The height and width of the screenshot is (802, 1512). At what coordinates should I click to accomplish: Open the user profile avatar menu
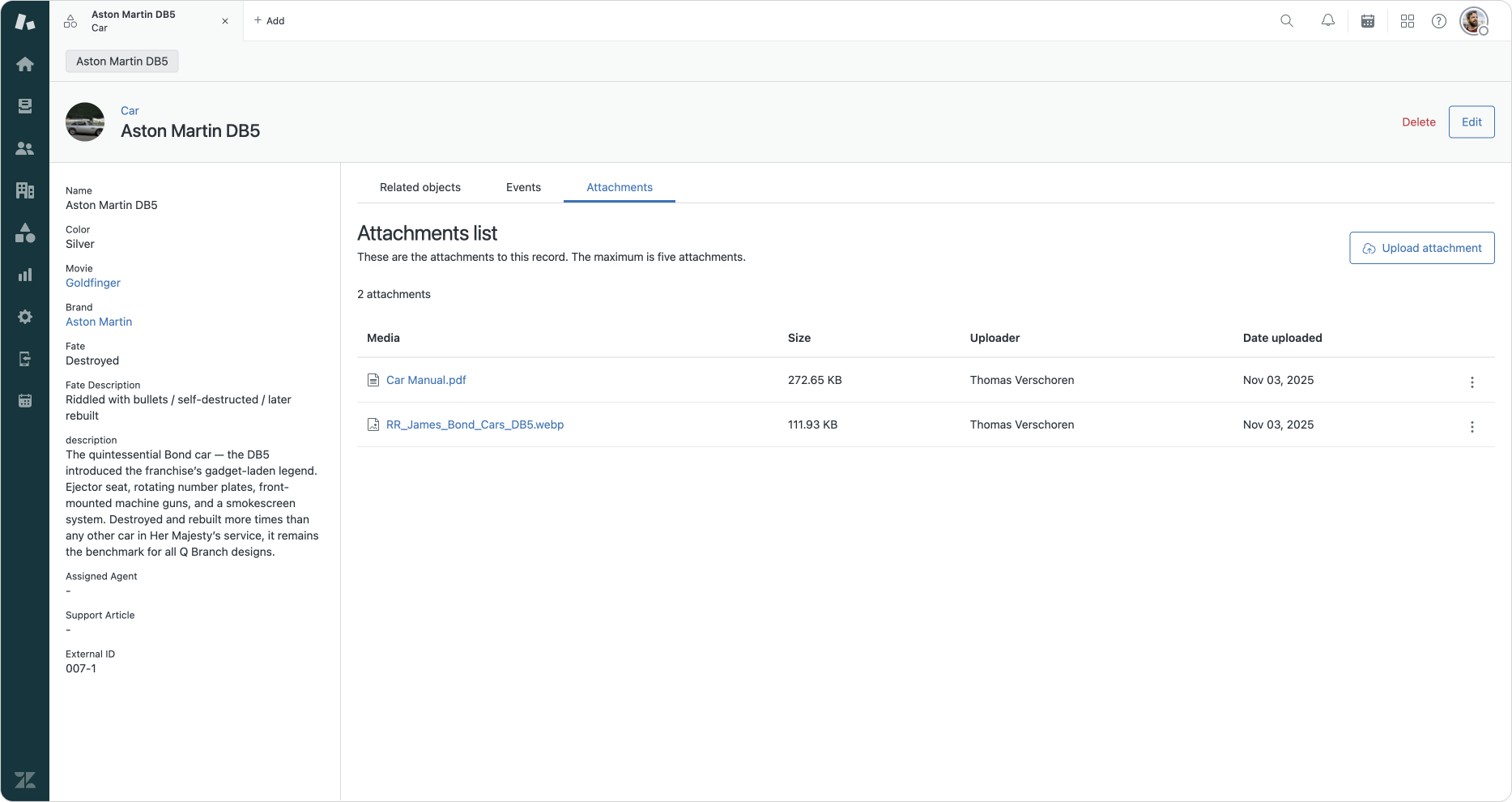click(x=1474, y=21)
